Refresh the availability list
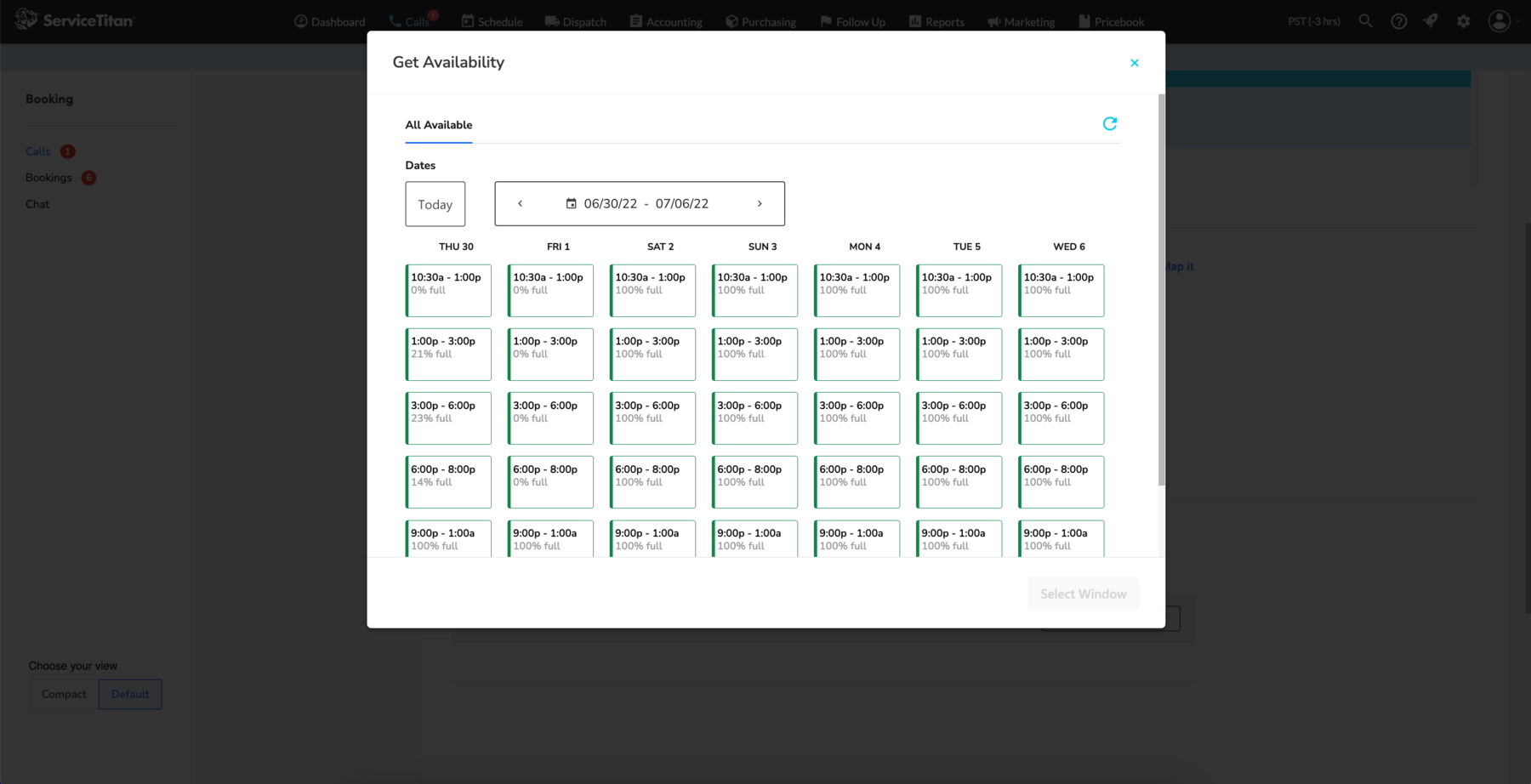Image resolution: width=1531 pixels, height=784 pixels. tap(1110, 123)
